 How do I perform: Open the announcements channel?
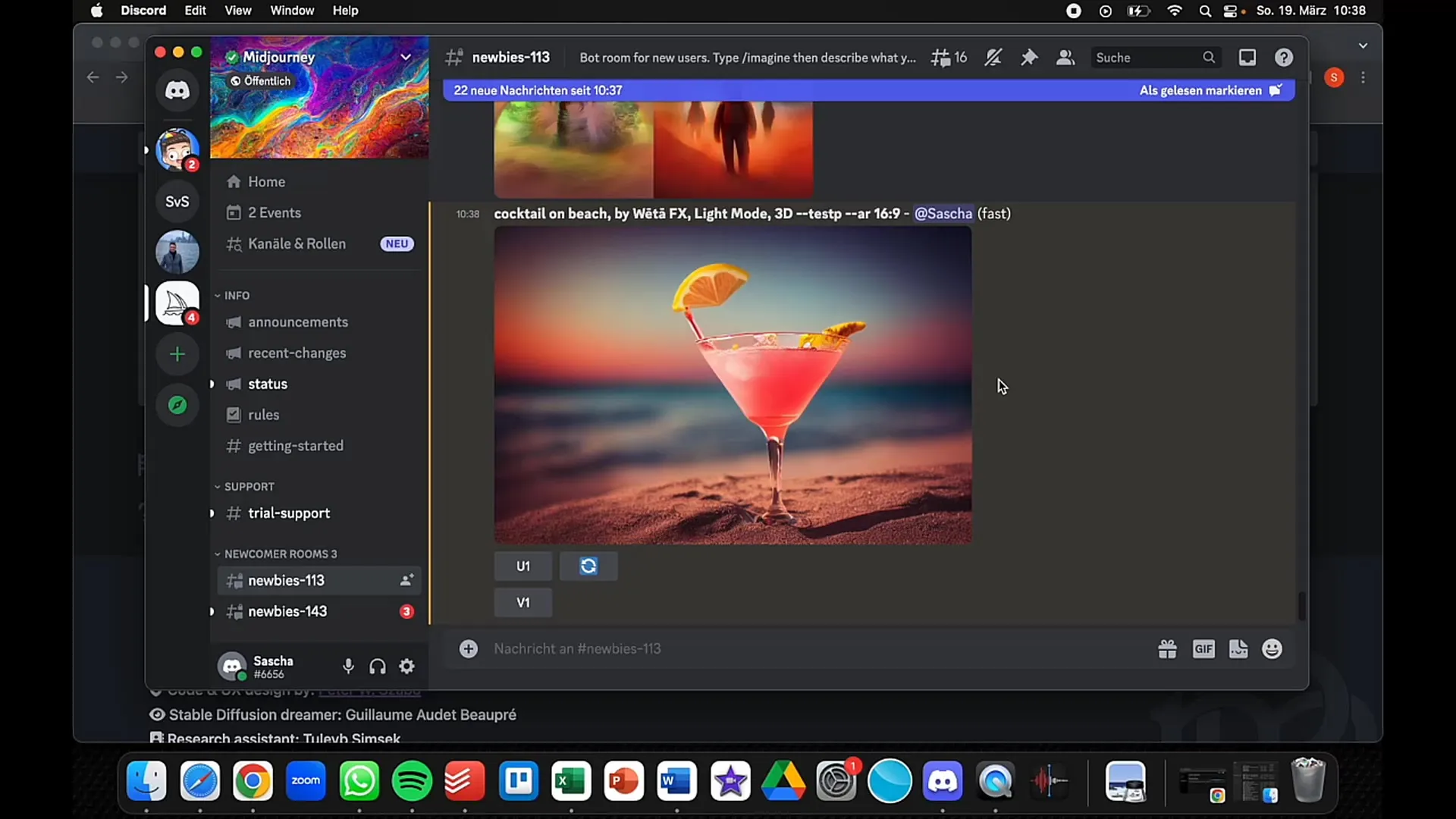[x=319, y=322]
